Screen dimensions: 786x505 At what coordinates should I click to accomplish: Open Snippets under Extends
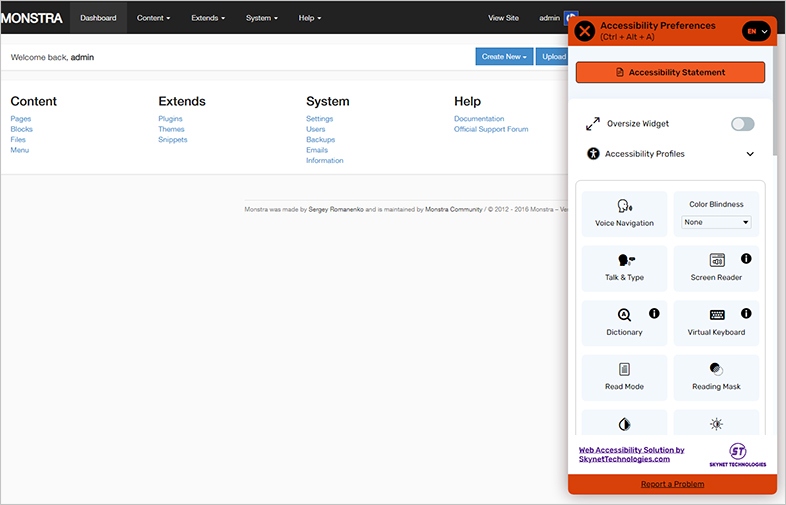coord(173,140)
